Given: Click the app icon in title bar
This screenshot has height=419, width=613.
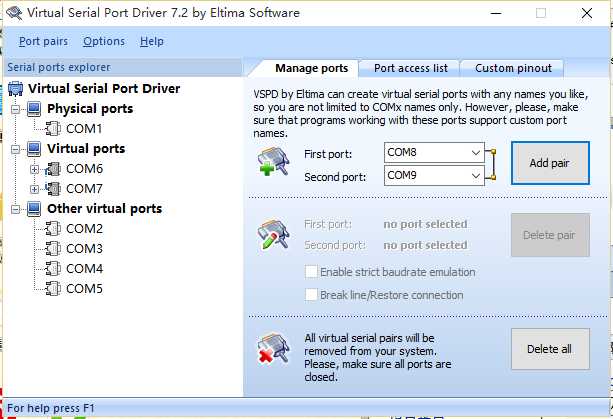Looking at the screenshot, I should (14, 13).
